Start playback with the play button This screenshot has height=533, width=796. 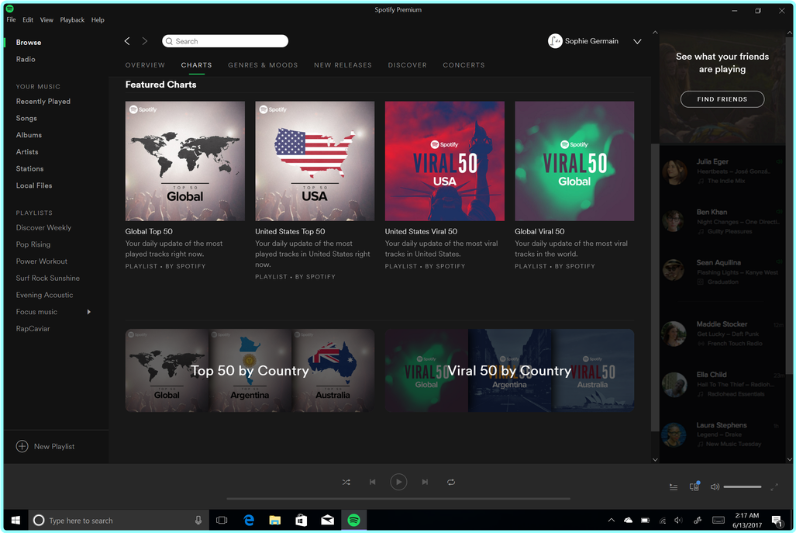[x=399, y=482]
